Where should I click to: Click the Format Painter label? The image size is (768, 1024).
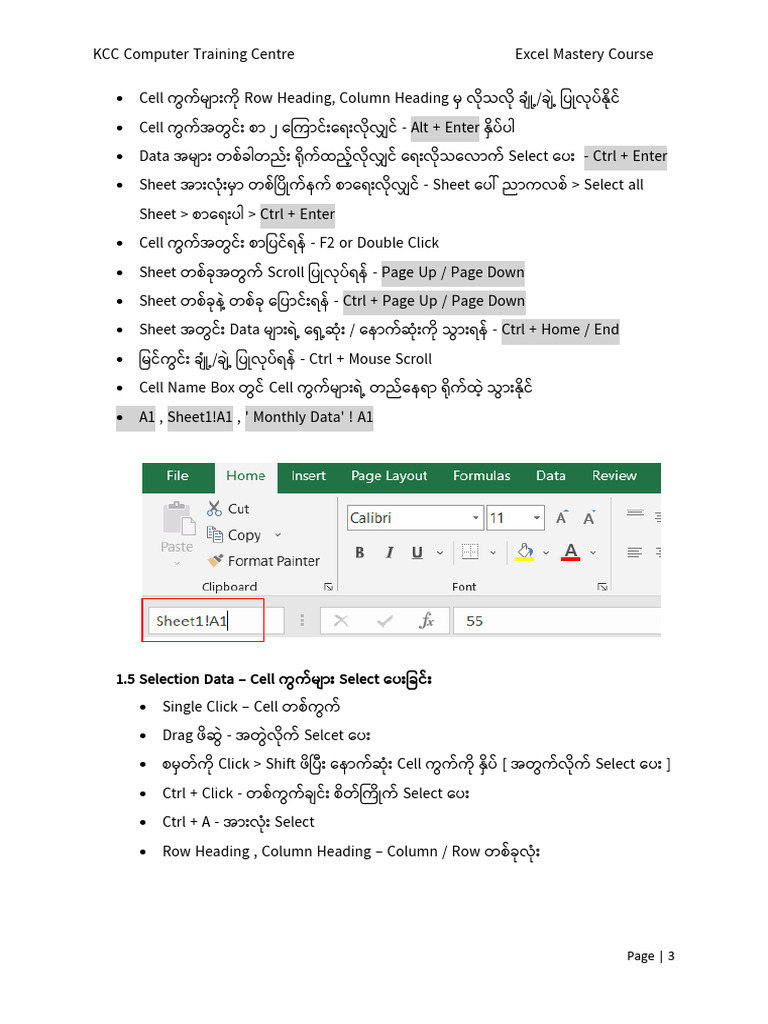click(274, 561)
